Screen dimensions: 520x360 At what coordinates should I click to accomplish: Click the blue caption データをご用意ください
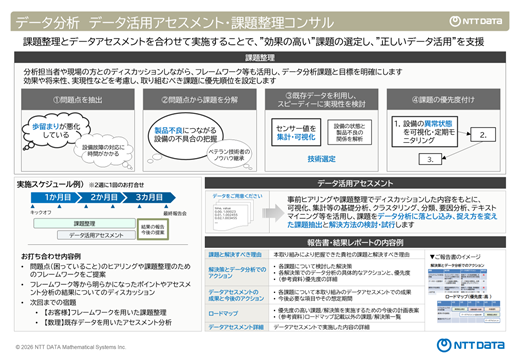(237, 196)
